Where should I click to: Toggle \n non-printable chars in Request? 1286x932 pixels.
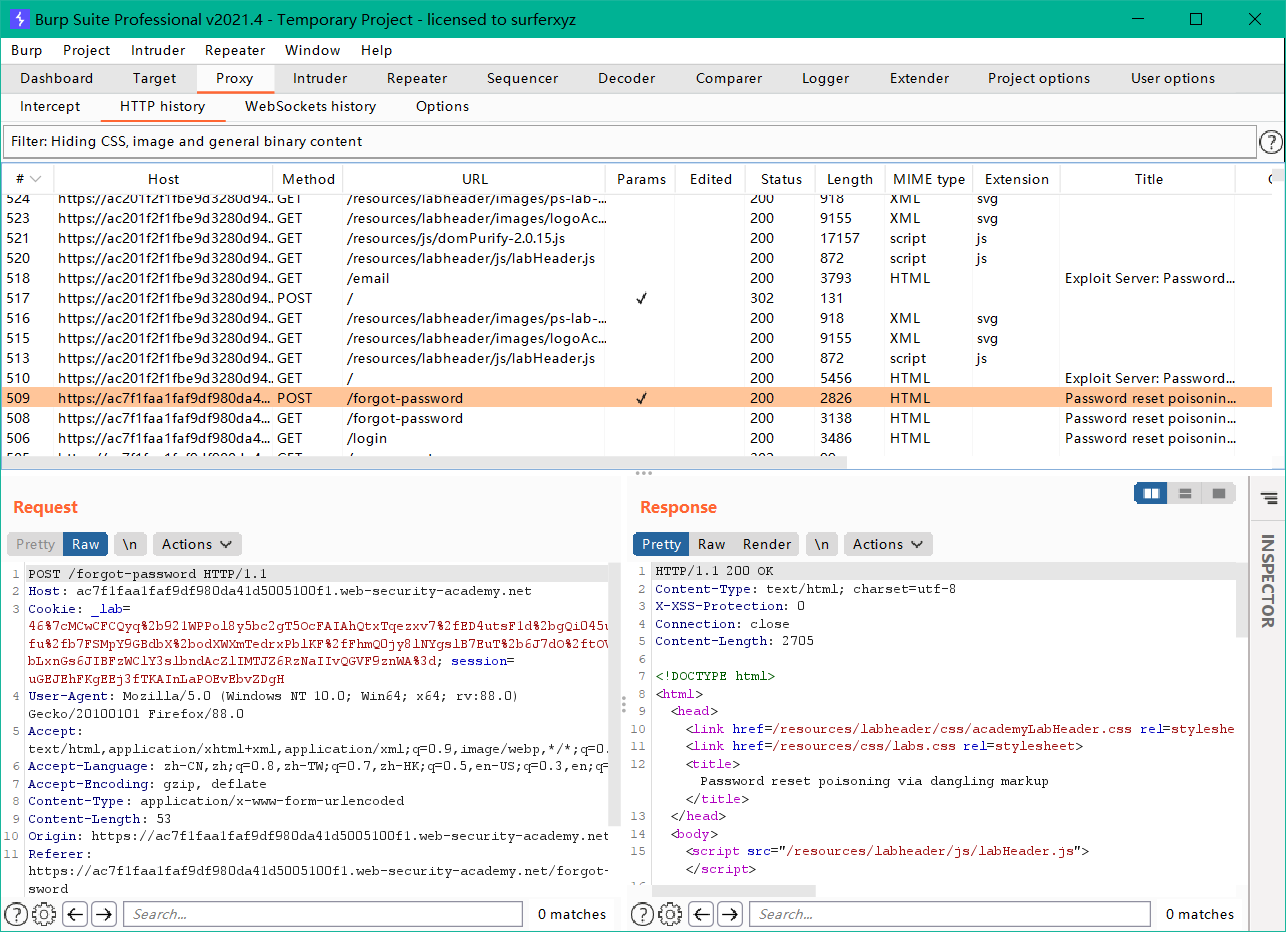point(130,544)
